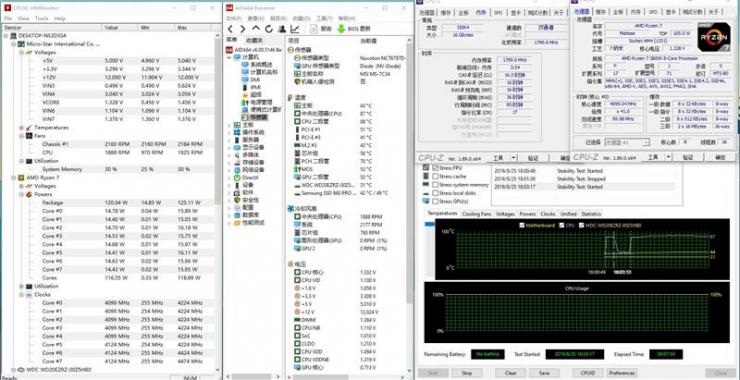Viewport: 740px width, 380px height.
Task: Open the graph chart icon in AIDA64 toolbar
Action: 295,29
